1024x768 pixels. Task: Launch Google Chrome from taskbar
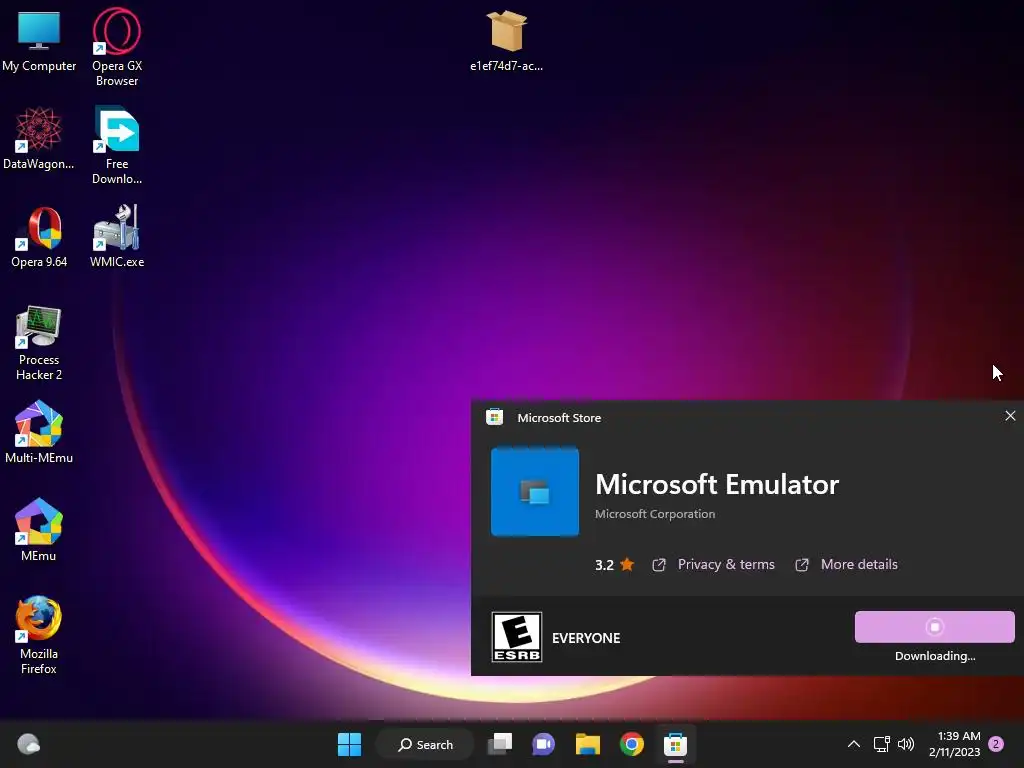pyautogui.click(x=632, y=744)
